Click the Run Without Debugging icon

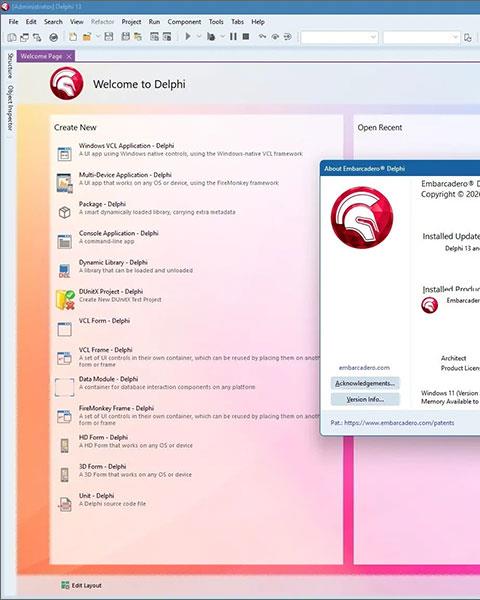click(x=211, y=37)
